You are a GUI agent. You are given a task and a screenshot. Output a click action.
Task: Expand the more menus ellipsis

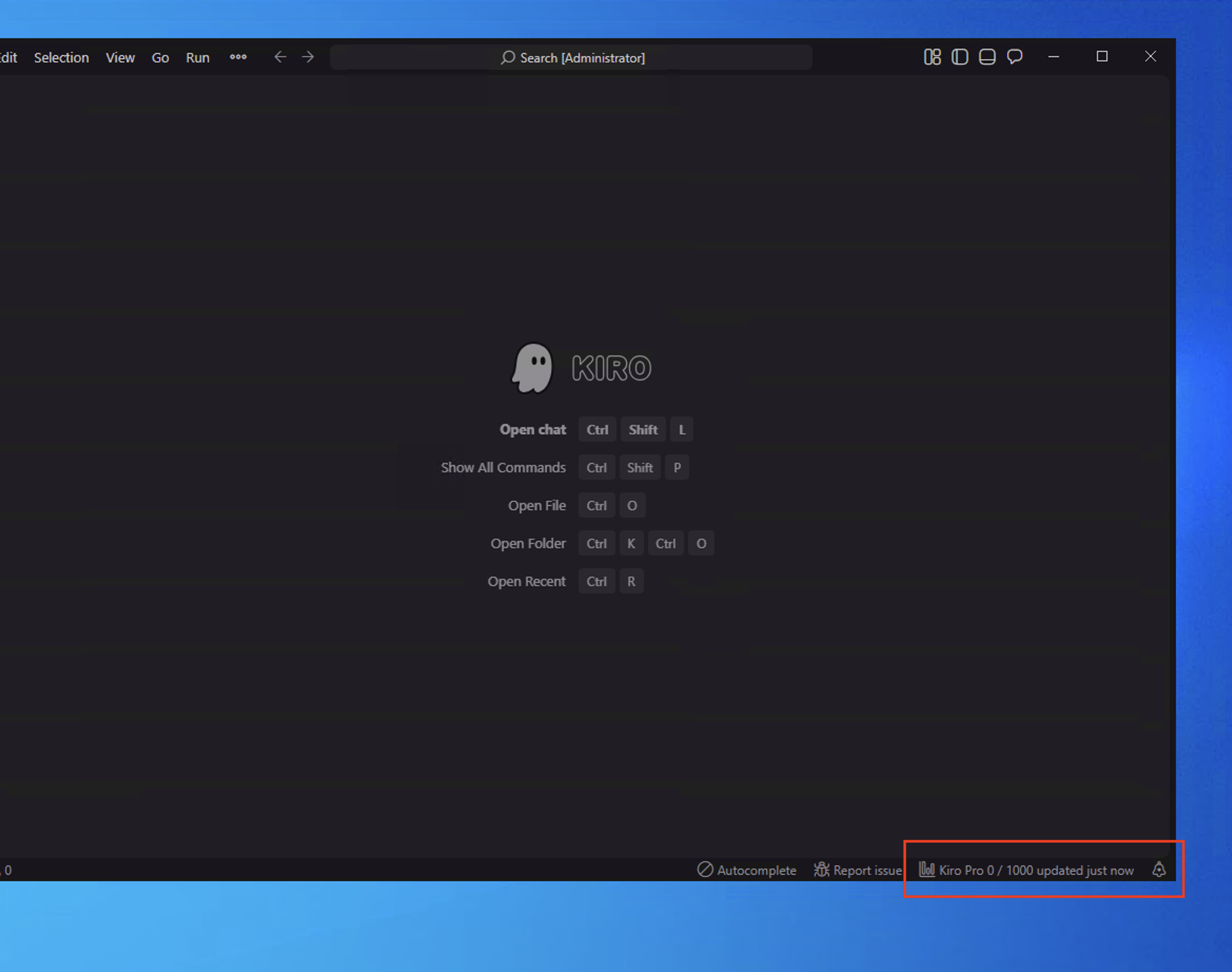(x=238, y=57)
